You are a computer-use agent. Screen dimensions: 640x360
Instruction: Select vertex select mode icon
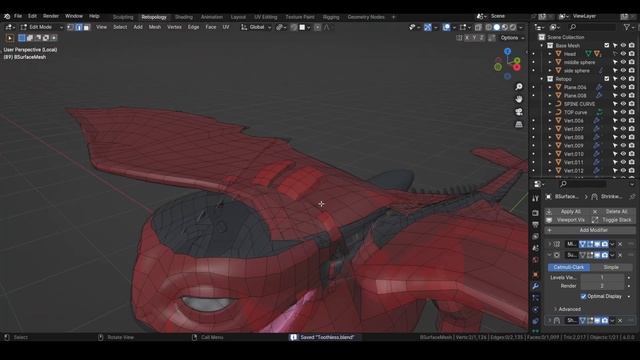(70, 27)
